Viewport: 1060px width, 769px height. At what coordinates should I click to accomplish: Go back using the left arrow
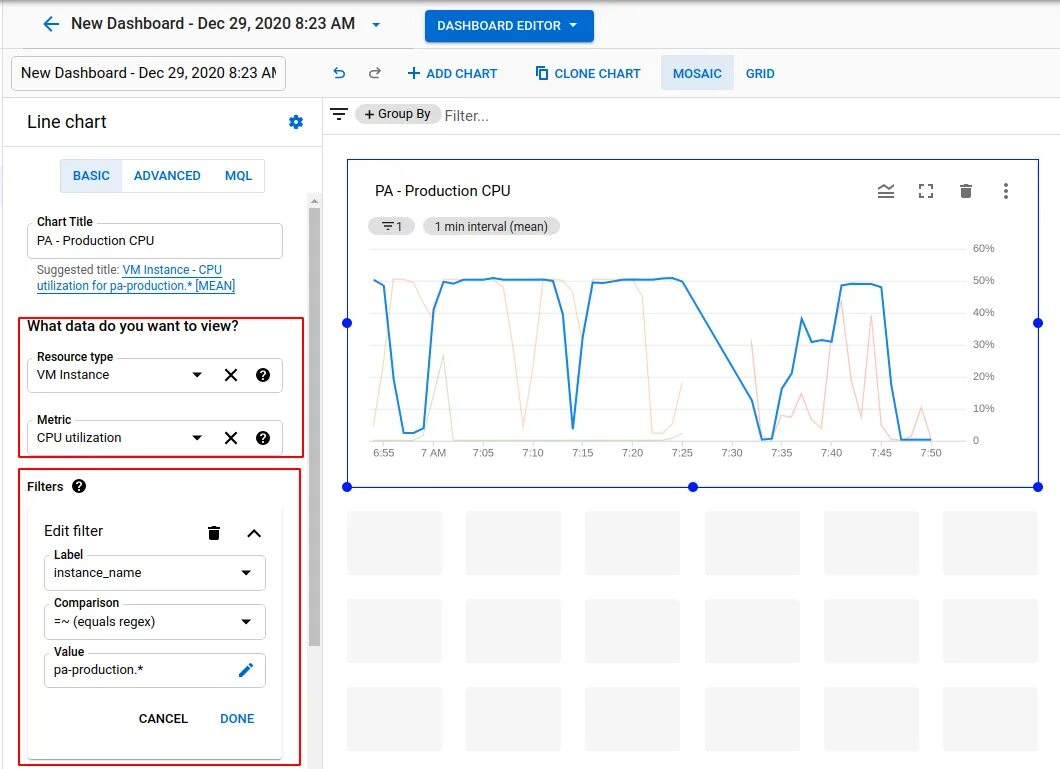point(51,24)
